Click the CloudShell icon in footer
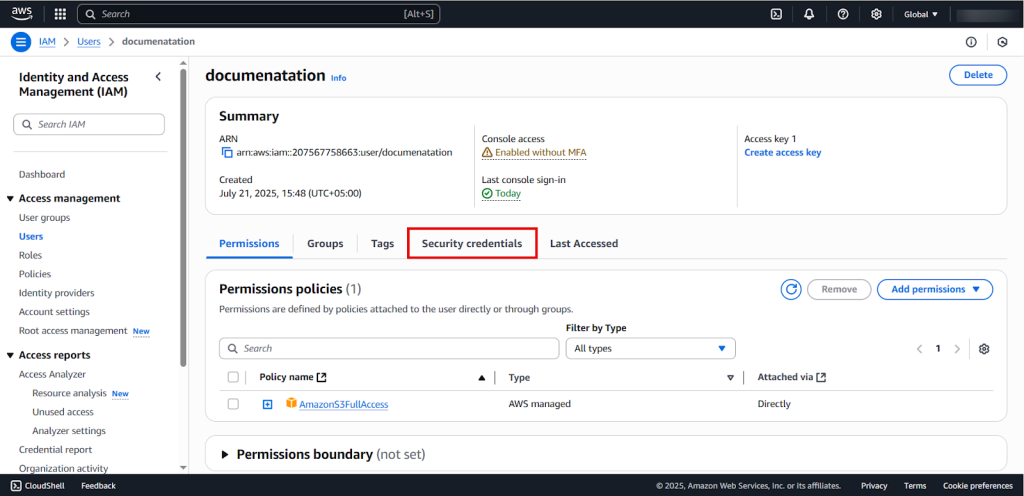The height and width of the screenshot is (496, 1024). tap(16, 486)
